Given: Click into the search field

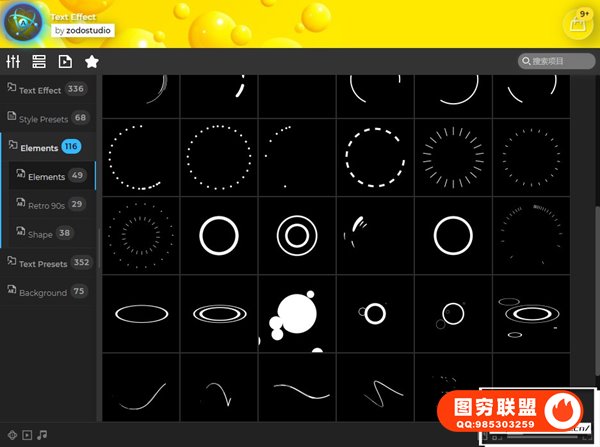Looking at the screenshot, I should click(556, 61).
